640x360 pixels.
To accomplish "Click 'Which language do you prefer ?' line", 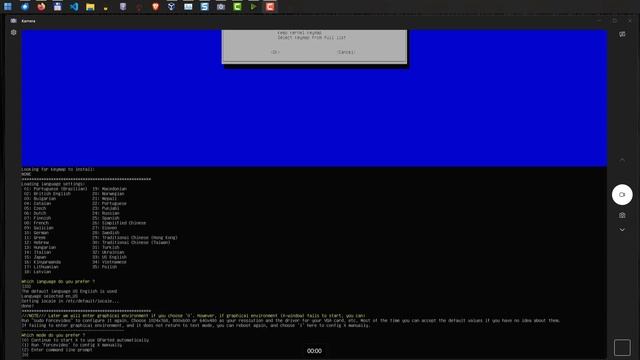I will [58, 282].
